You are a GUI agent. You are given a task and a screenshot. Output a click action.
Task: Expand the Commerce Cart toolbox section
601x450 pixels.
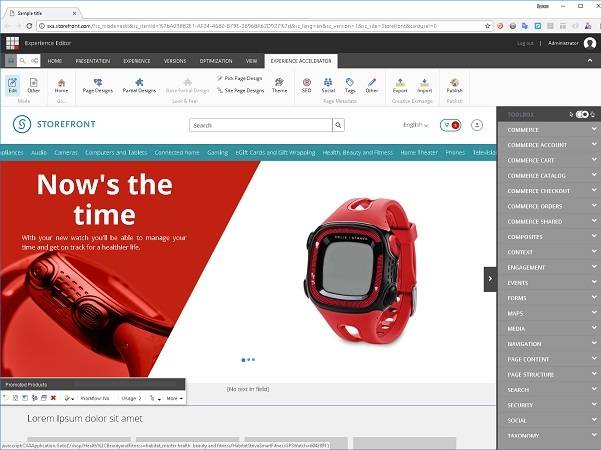click(550, 160)
